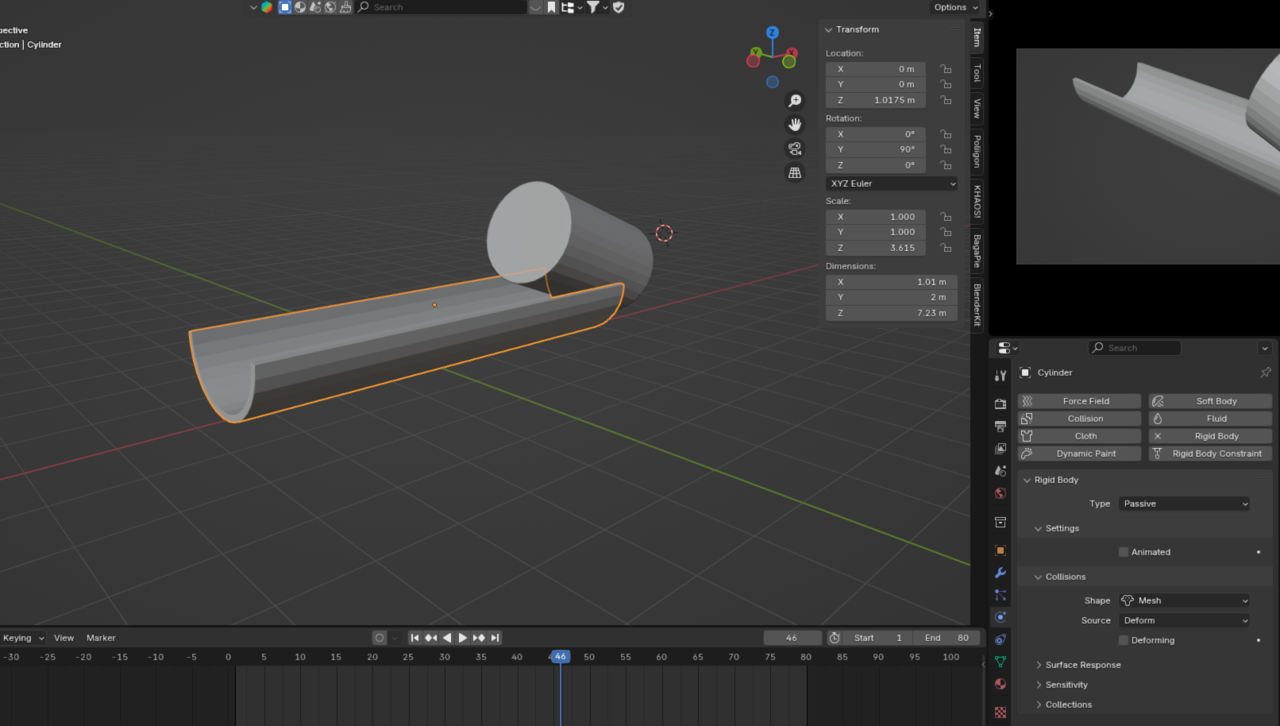Open the Options dropdown in the header
Screen dimensions: 1280x726
pyautogui.click(x=955, y=7)
